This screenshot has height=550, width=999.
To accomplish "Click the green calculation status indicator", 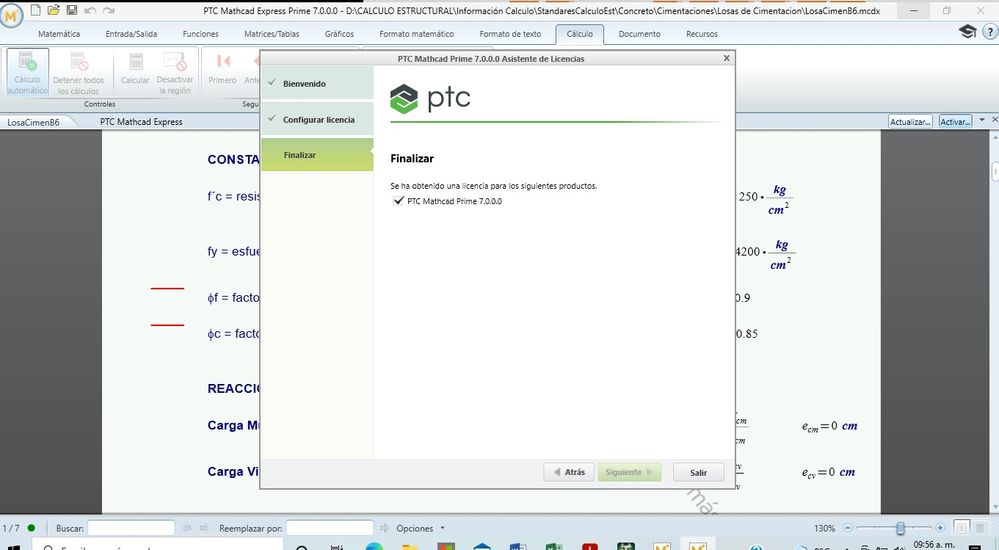I will coord(31,528).
